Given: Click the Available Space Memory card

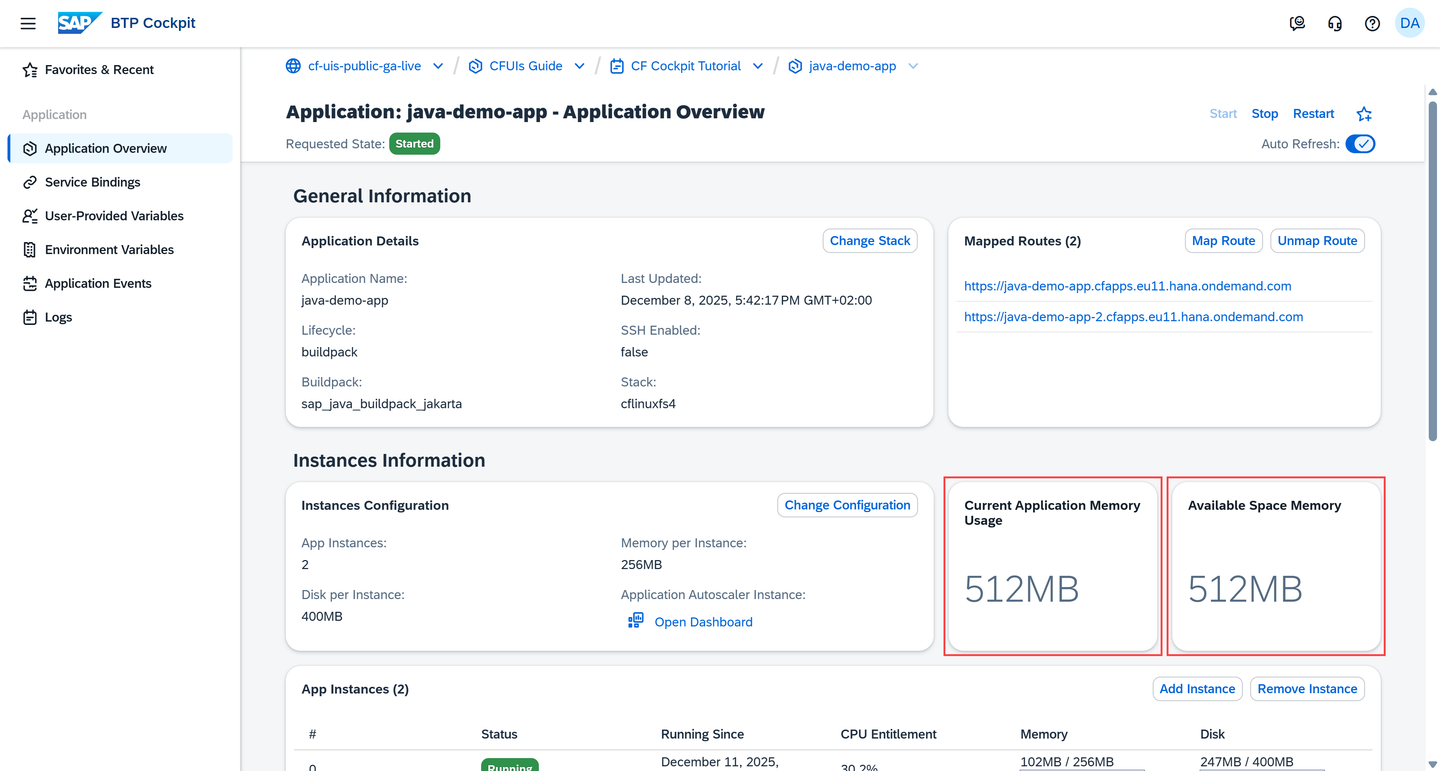Looking at the screenshot, I should point(1276,567).
